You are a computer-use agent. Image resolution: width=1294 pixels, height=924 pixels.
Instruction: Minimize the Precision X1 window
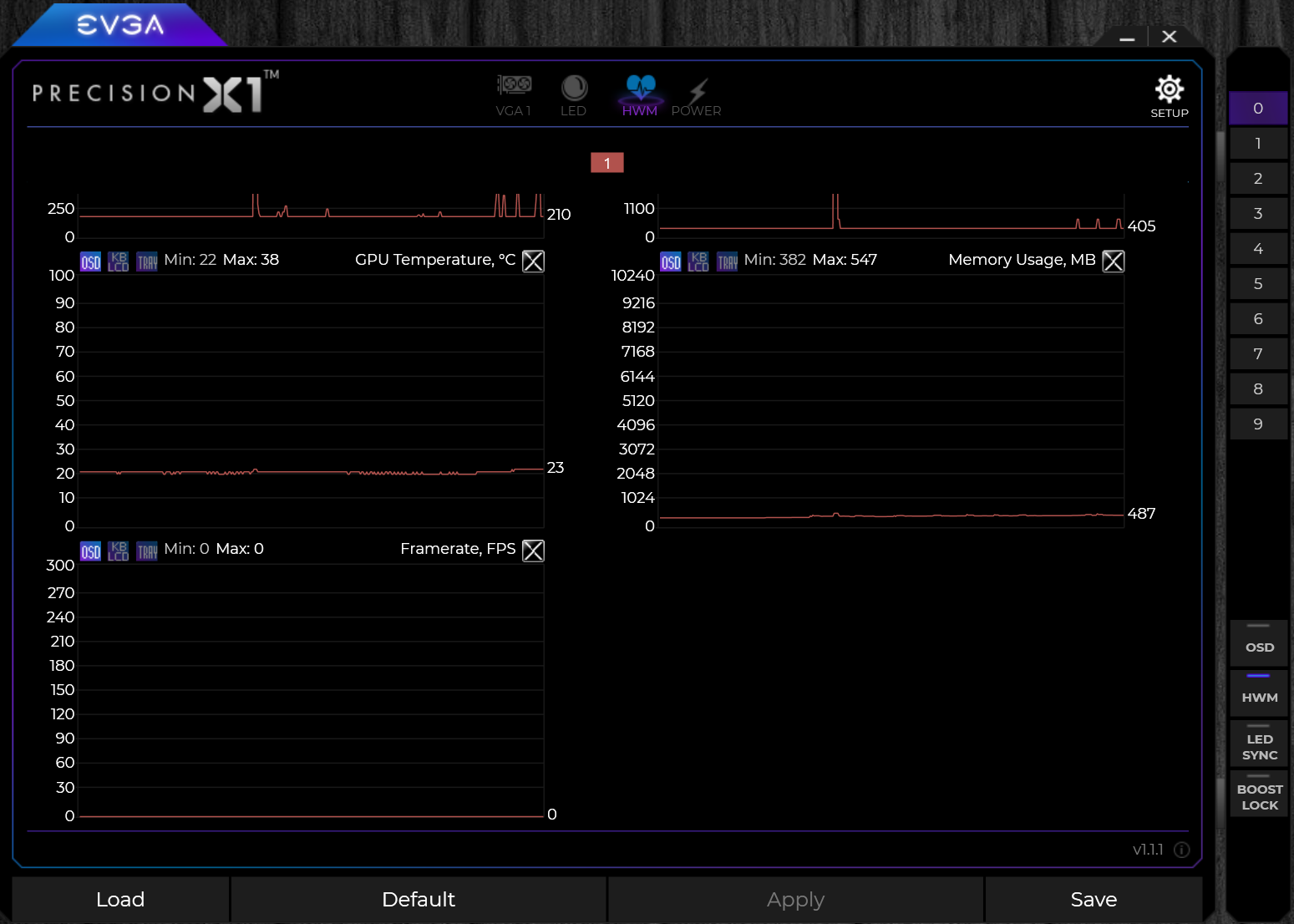pos(1127,38)
